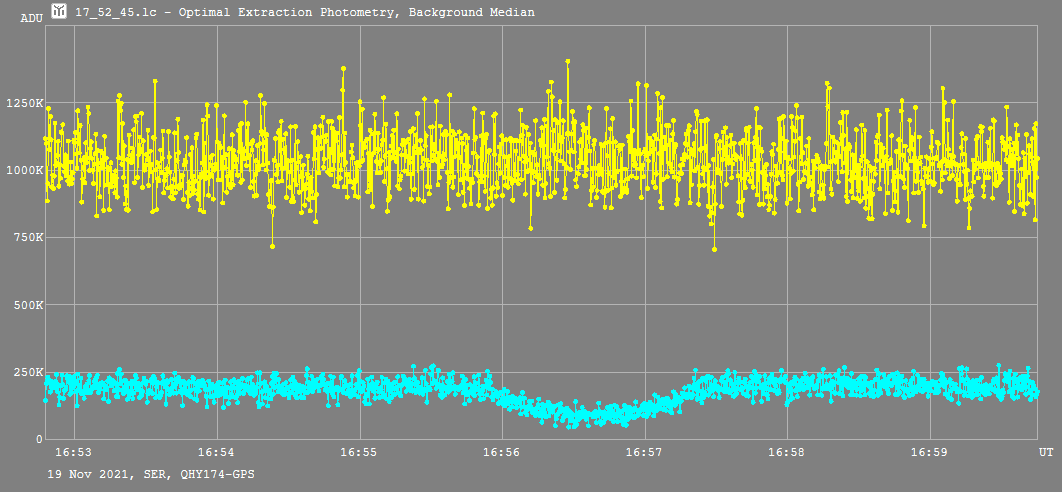Click the 0 label on the y-axis

39,439
